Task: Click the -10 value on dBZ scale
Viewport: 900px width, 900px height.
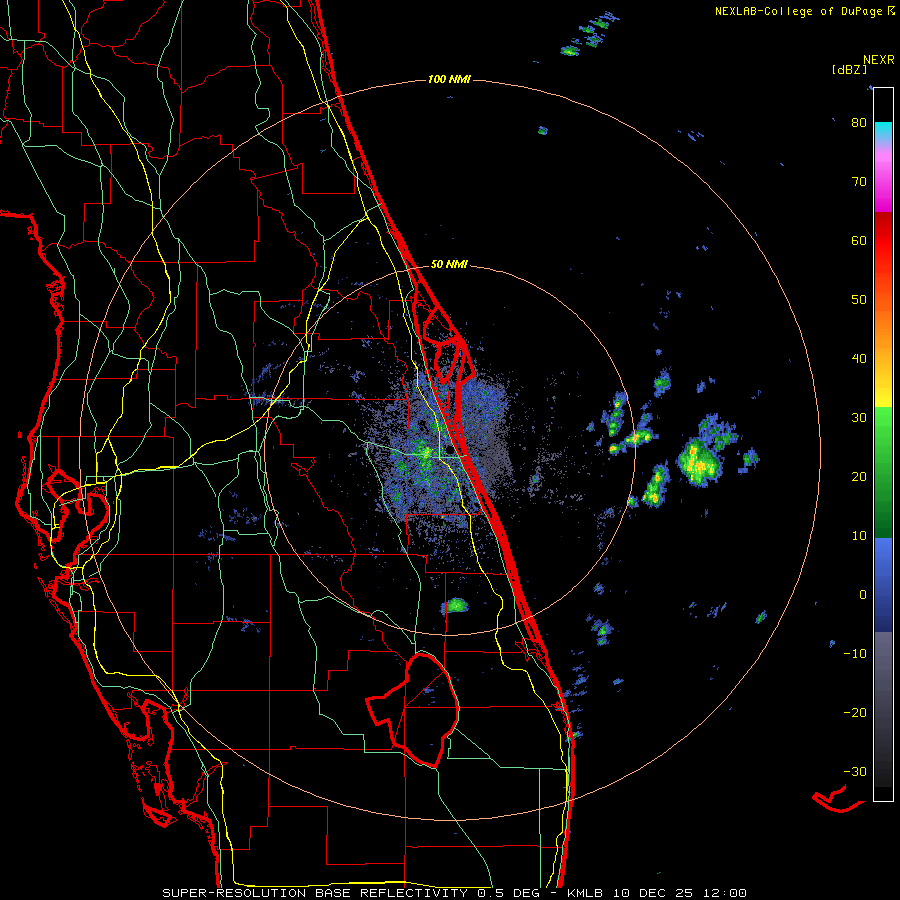Action: click(855, 654)
